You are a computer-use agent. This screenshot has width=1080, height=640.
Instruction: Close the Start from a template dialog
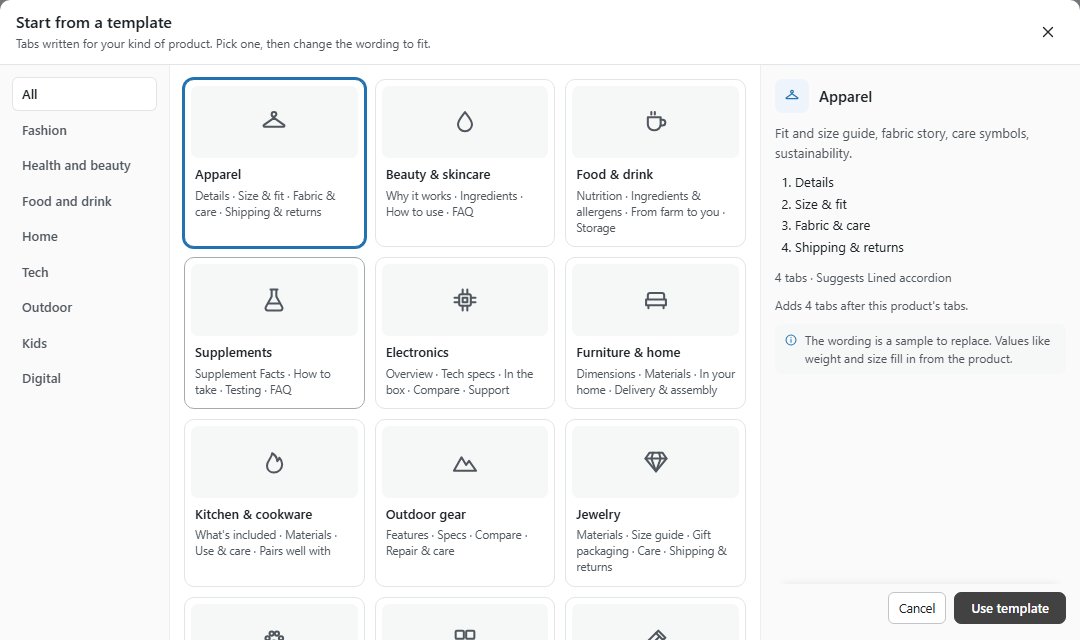click(1048, 32)
